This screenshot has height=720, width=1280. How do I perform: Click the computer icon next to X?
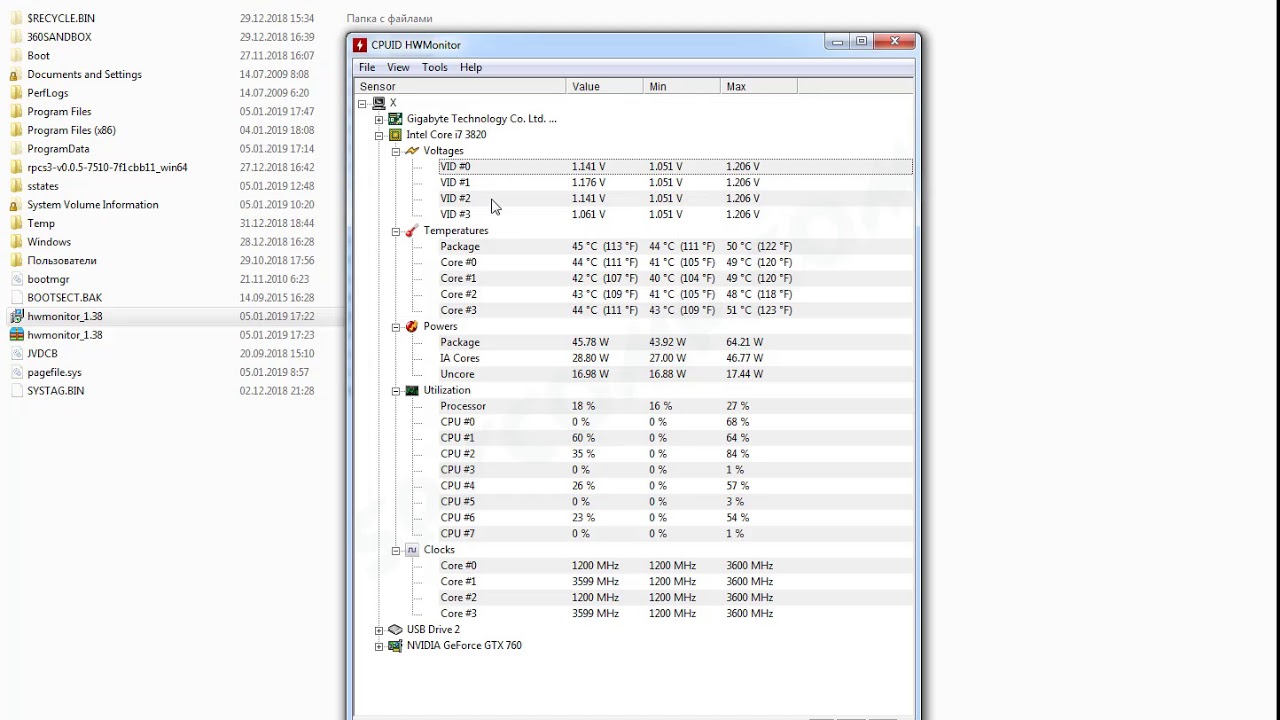[379, 103]
